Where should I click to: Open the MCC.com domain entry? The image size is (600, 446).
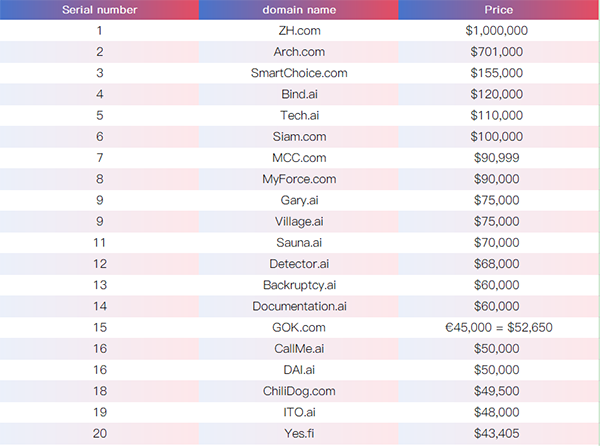click(x=299, y=158)
